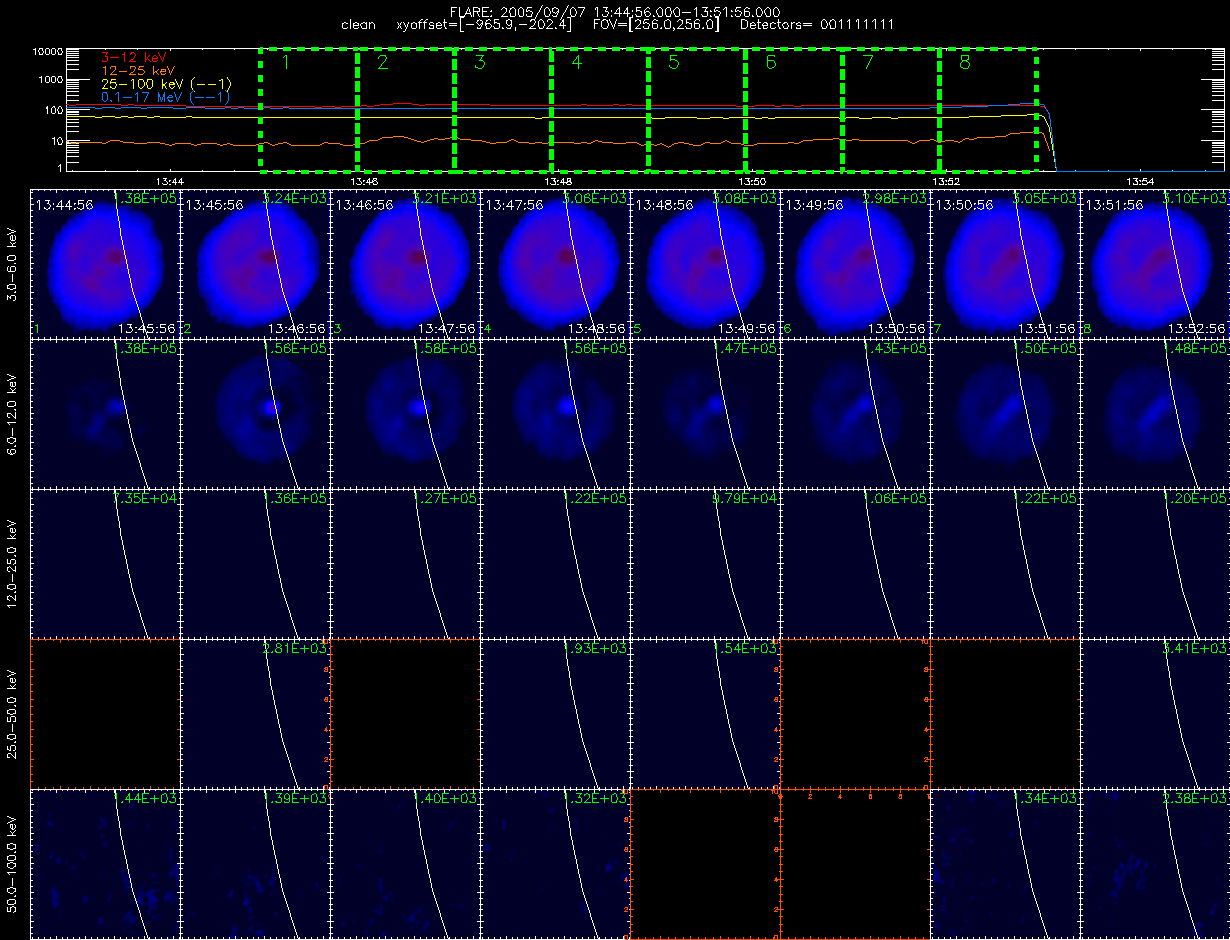
Task: Open the 12.0-25.0 keV image labeled 1.27E+05
Action: [x=405, y=562]
